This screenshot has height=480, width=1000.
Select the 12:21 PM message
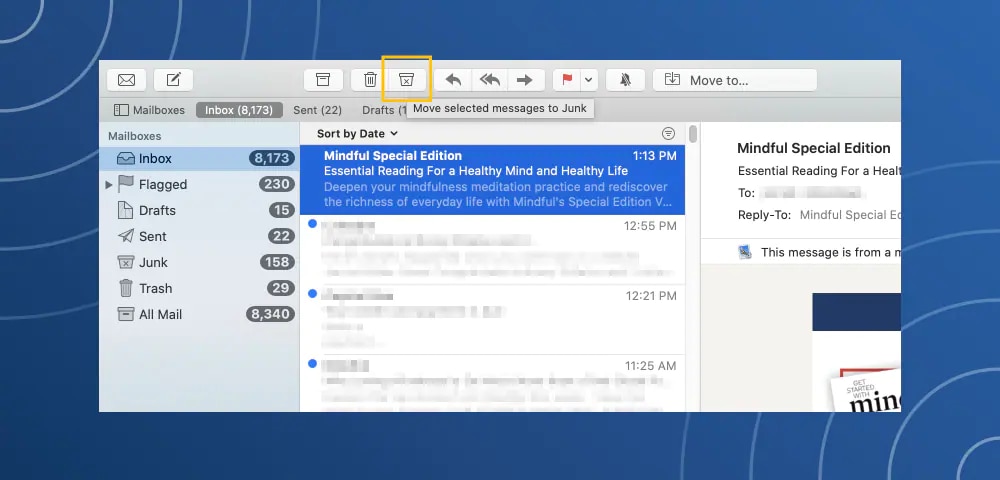[x=492, y=319]
